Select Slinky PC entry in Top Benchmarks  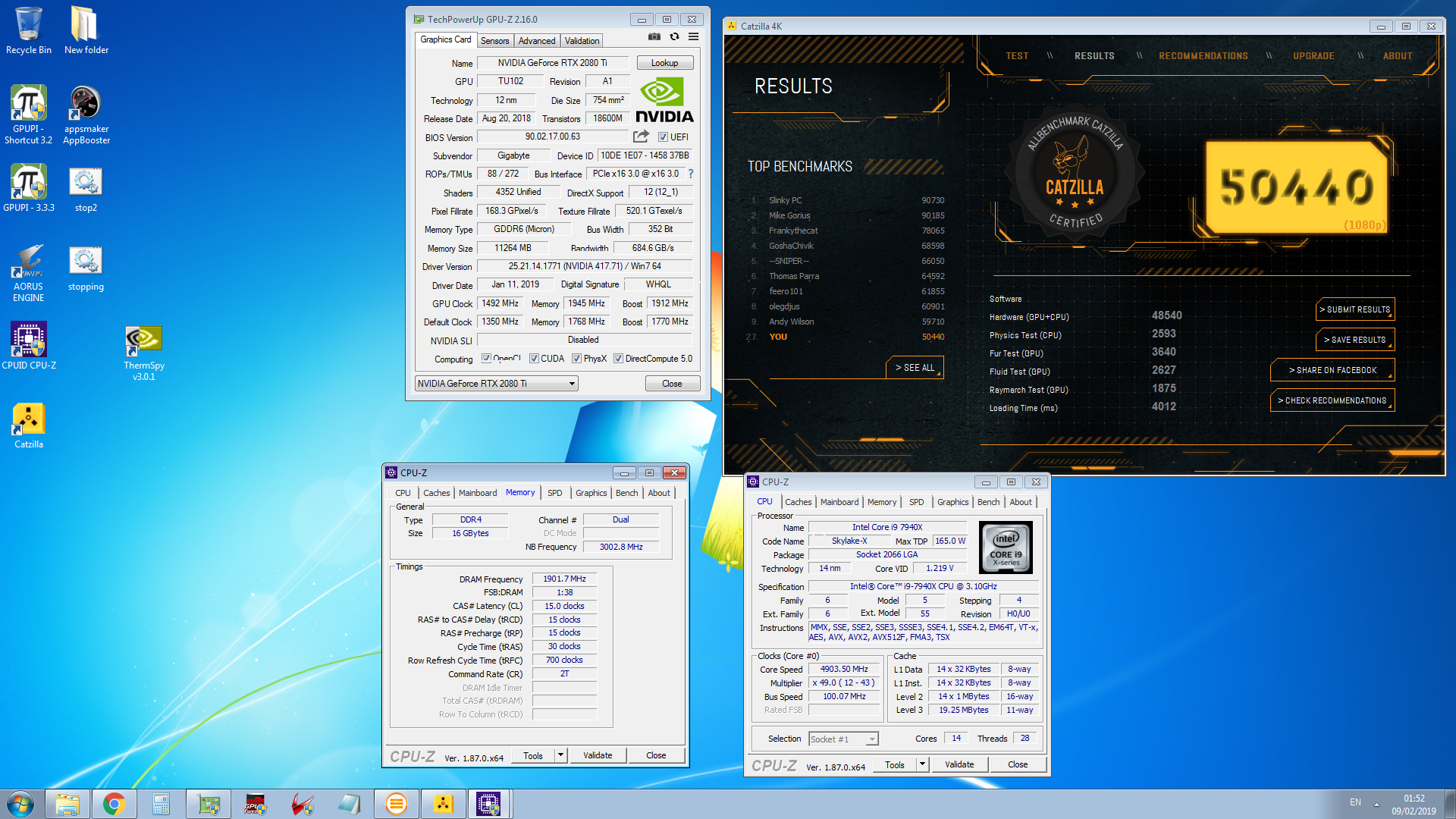click(x=846, y=200)
